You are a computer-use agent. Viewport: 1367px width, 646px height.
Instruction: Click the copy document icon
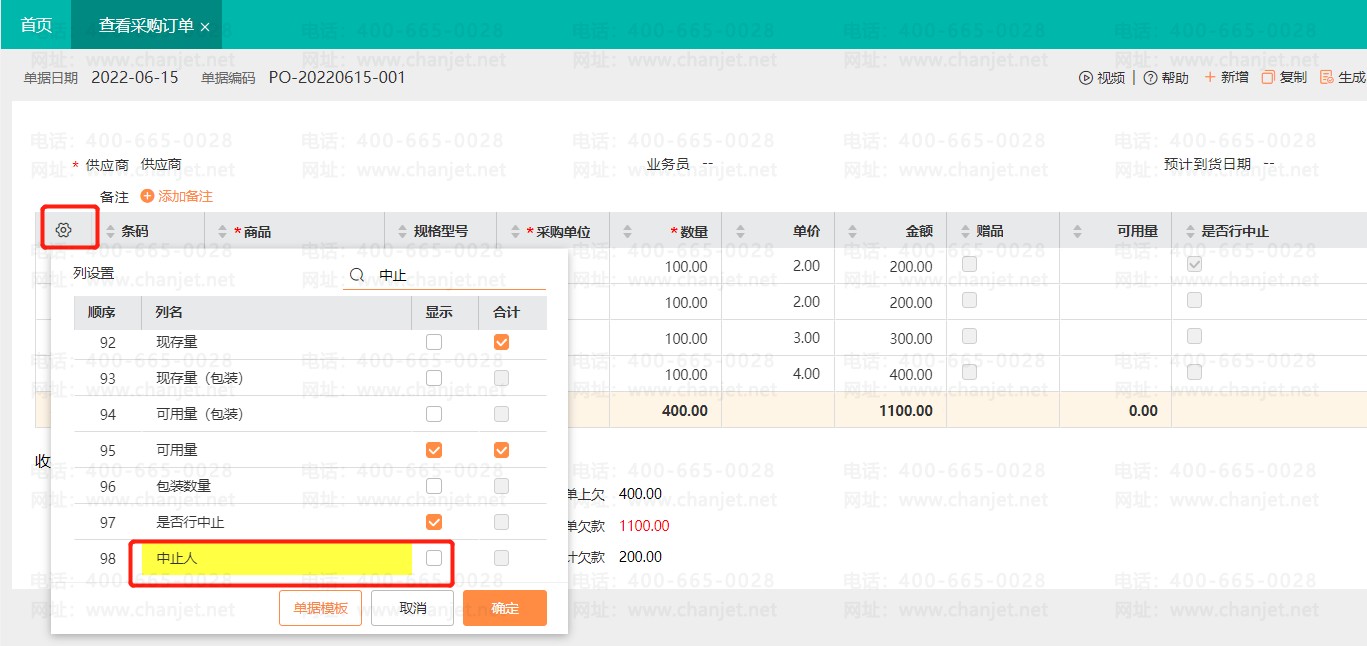pyautogui.click(x=1267, y=77)
